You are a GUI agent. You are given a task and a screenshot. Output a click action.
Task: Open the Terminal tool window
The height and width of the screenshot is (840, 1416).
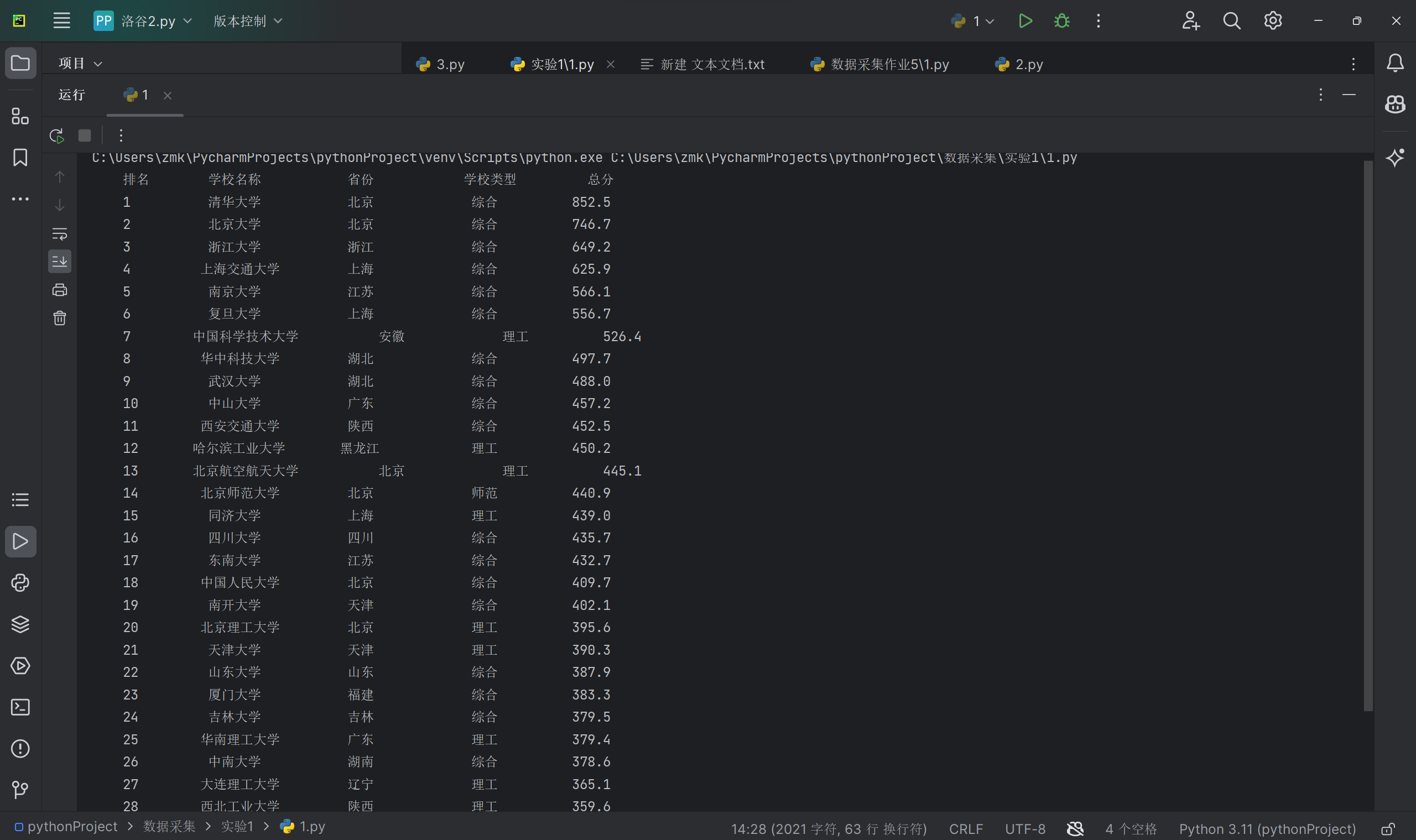click(x=20, y=707)
